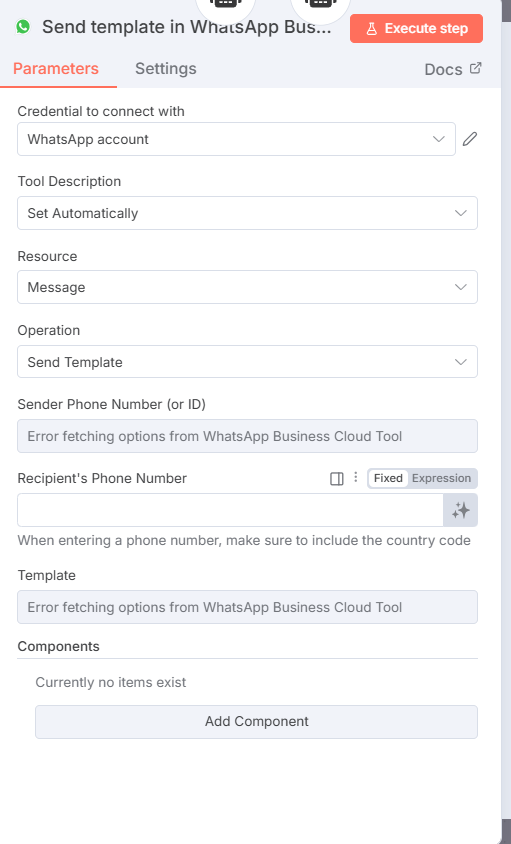Click the flask icon on Execute step
This screenshot has width=511, height=844.
tap(372, 29)
